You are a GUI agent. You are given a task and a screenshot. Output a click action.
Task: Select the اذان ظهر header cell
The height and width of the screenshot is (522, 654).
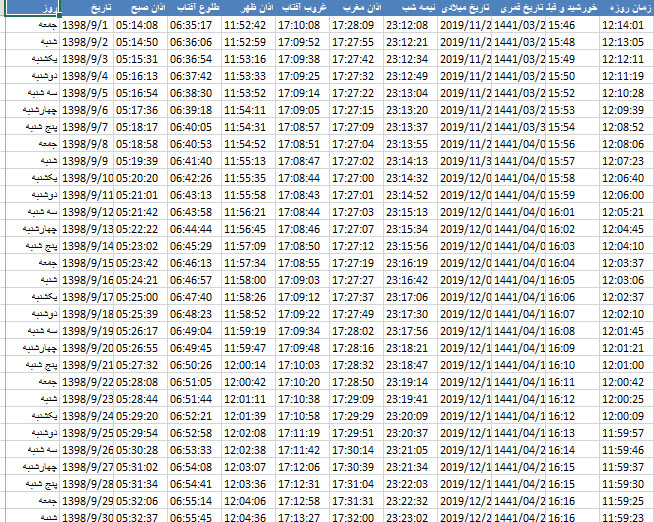pyautogui.click(x=248, y=8)
